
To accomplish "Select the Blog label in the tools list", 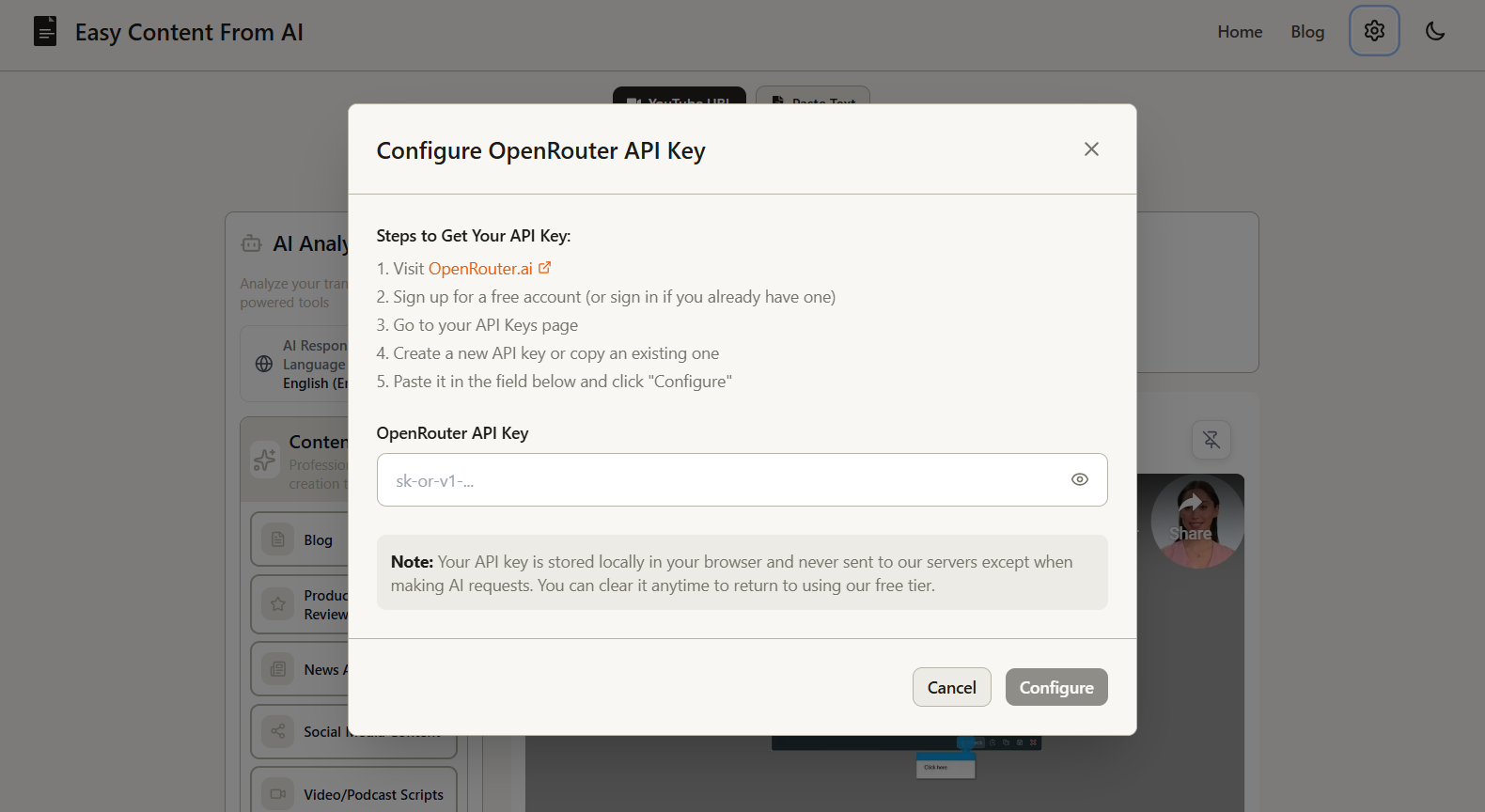I will (318, 540).
